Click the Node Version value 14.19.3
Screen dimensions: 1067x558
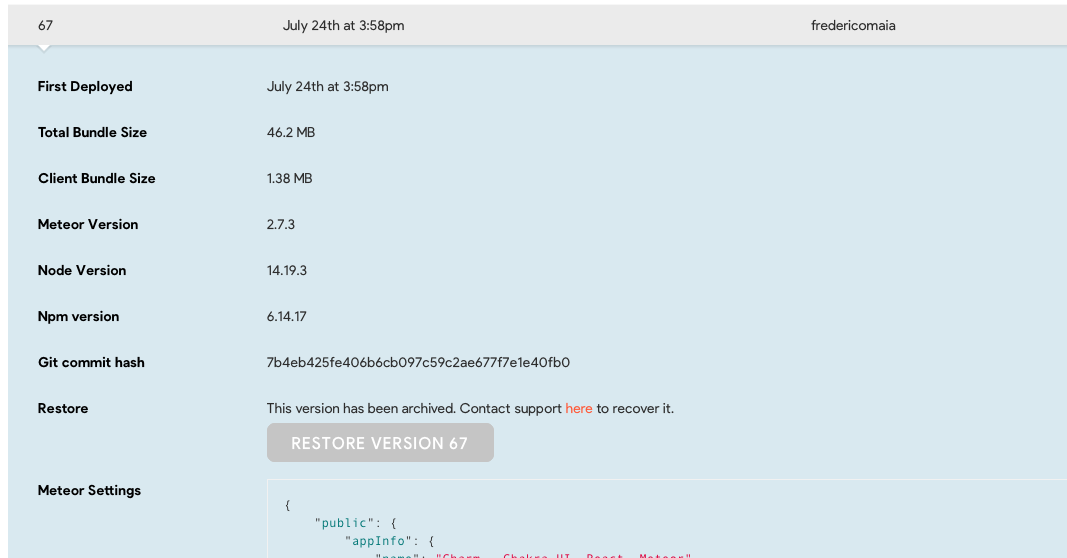[286, 271]
